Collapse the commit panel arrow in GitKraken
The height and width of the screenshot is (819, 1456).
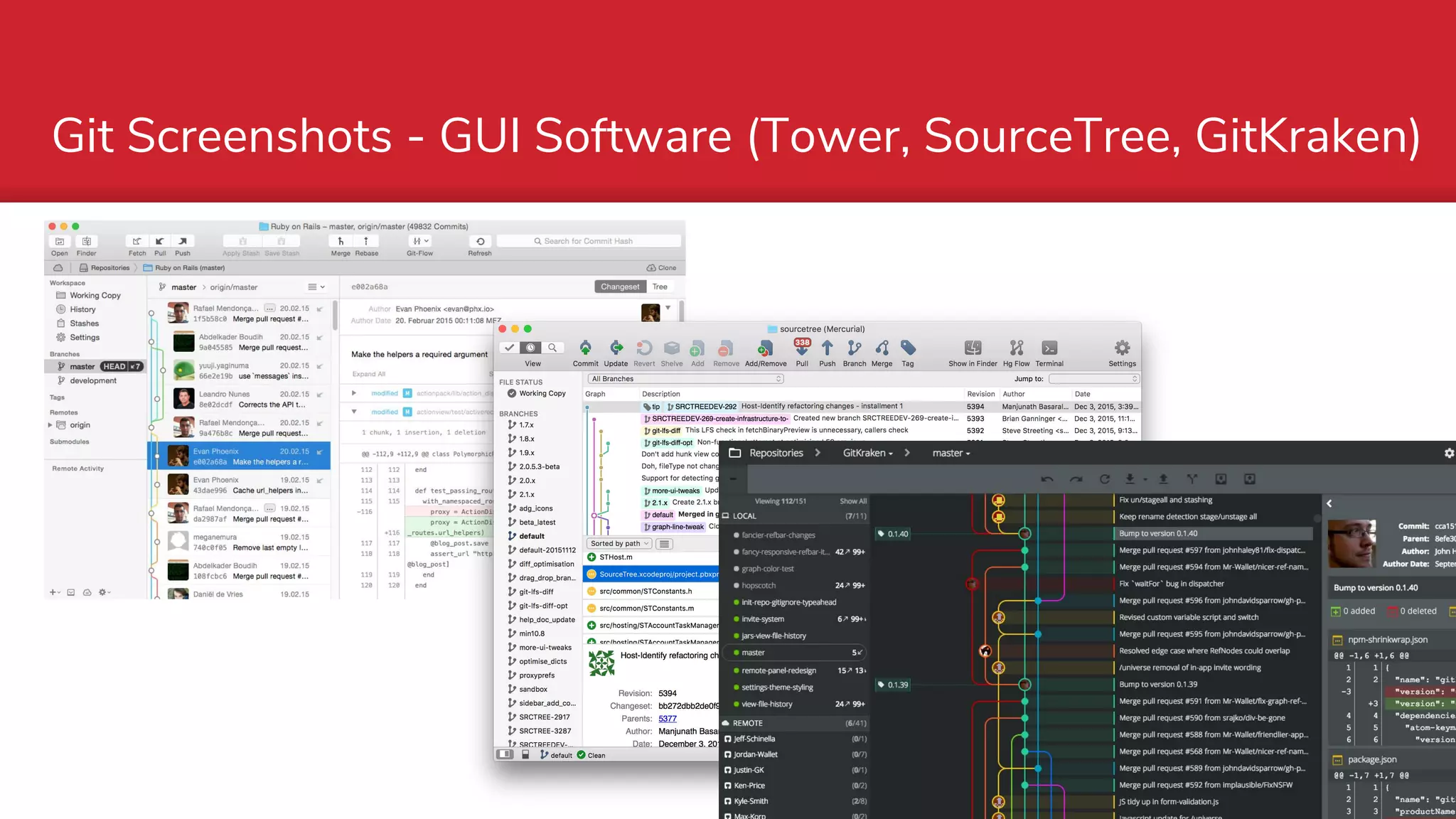(x=1329, y=503)
